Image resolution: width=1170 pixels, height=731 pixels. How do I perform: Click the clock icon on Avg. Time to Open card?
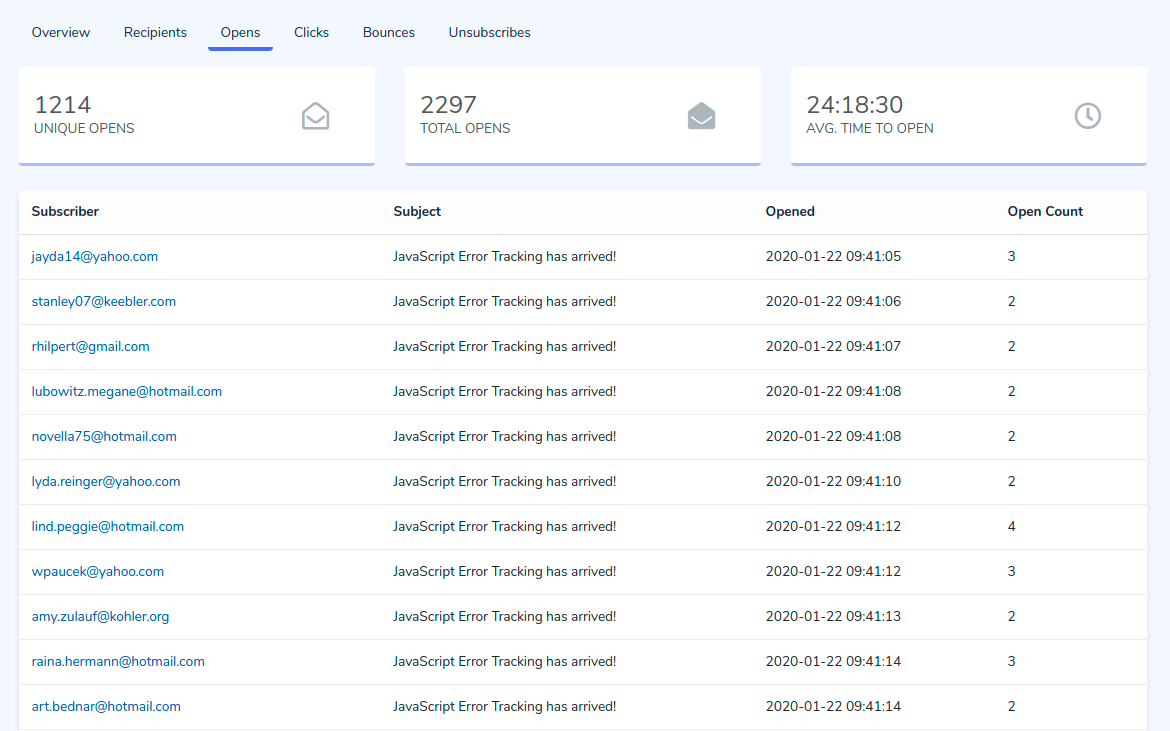click(1087, 115)
